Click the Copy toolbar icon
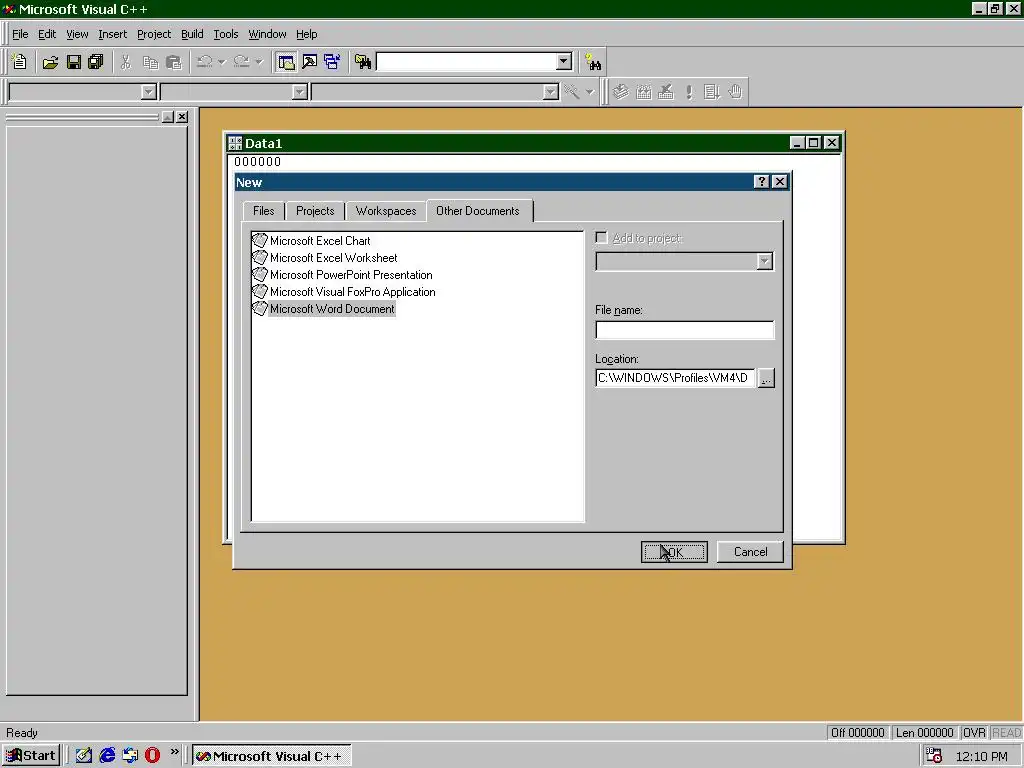The image size is (1024, 768). point(150,62)
